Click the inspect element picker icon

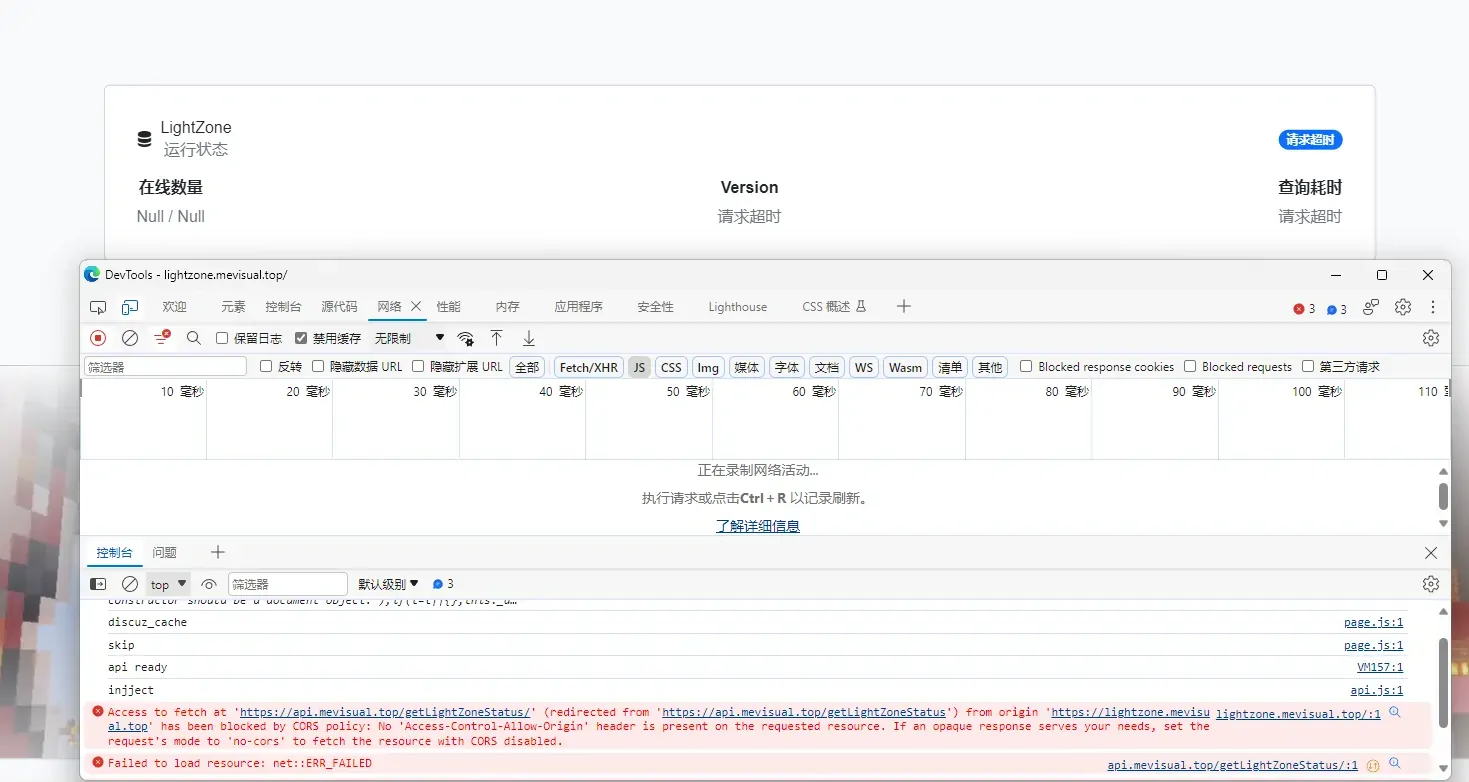[x=98, y=307]
